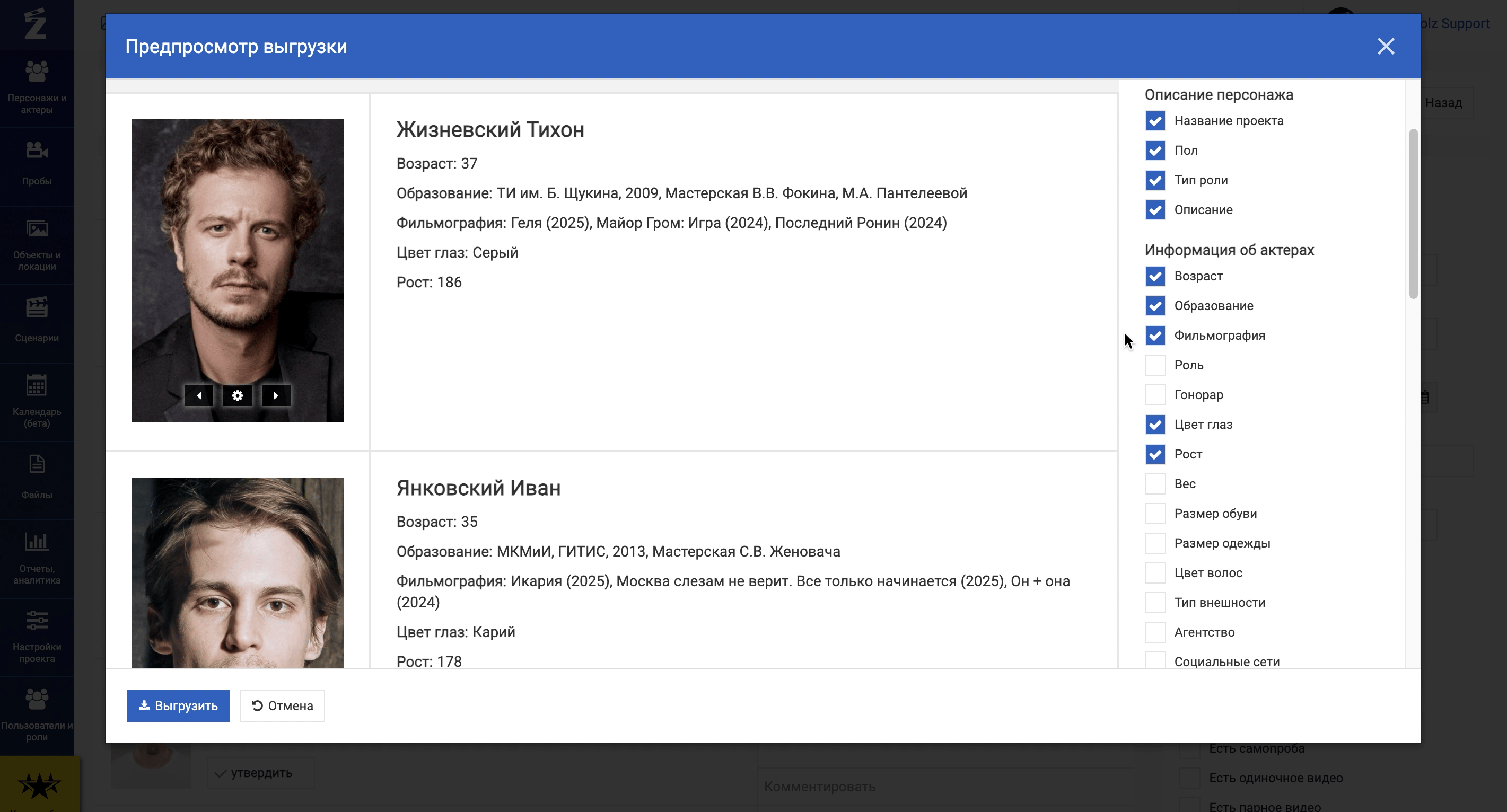The width and height of the screenshot is (1507, 812).
Task: Go to Объекты и локации section
Action: click(x=37, y=244)
